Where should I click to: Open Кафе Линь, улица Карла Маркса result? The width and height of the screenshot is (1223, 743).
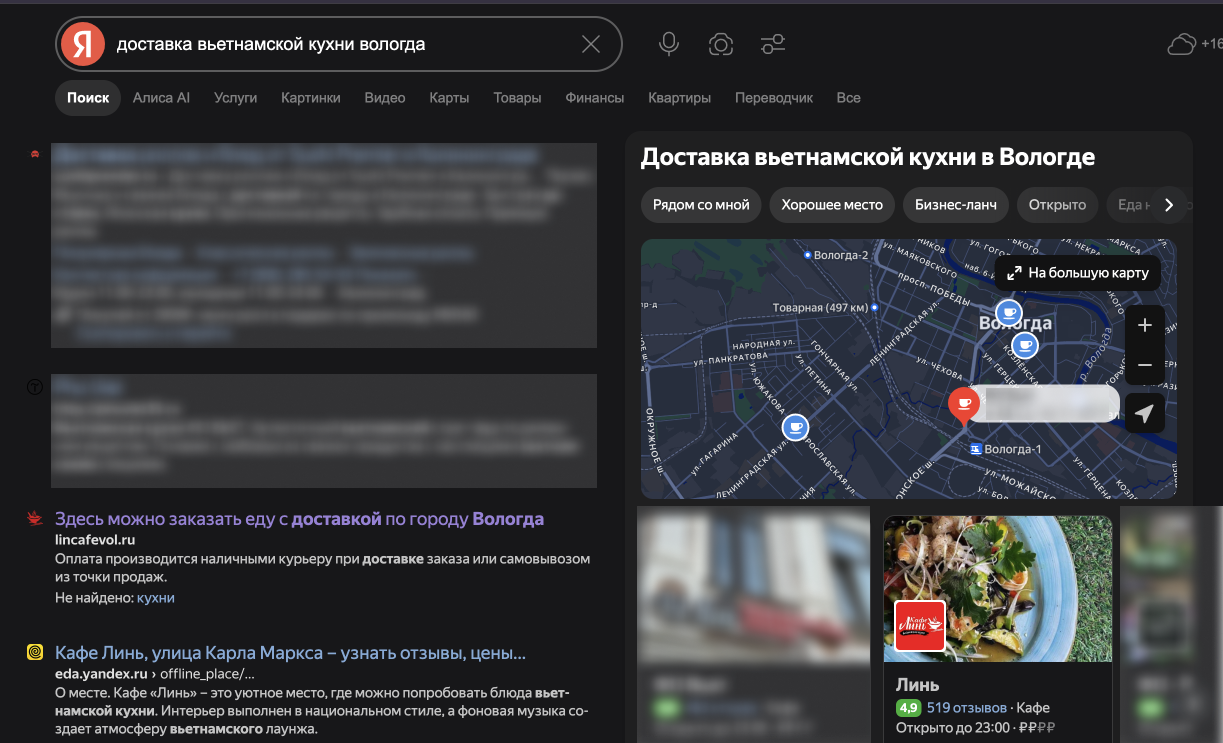coord(290,654)
